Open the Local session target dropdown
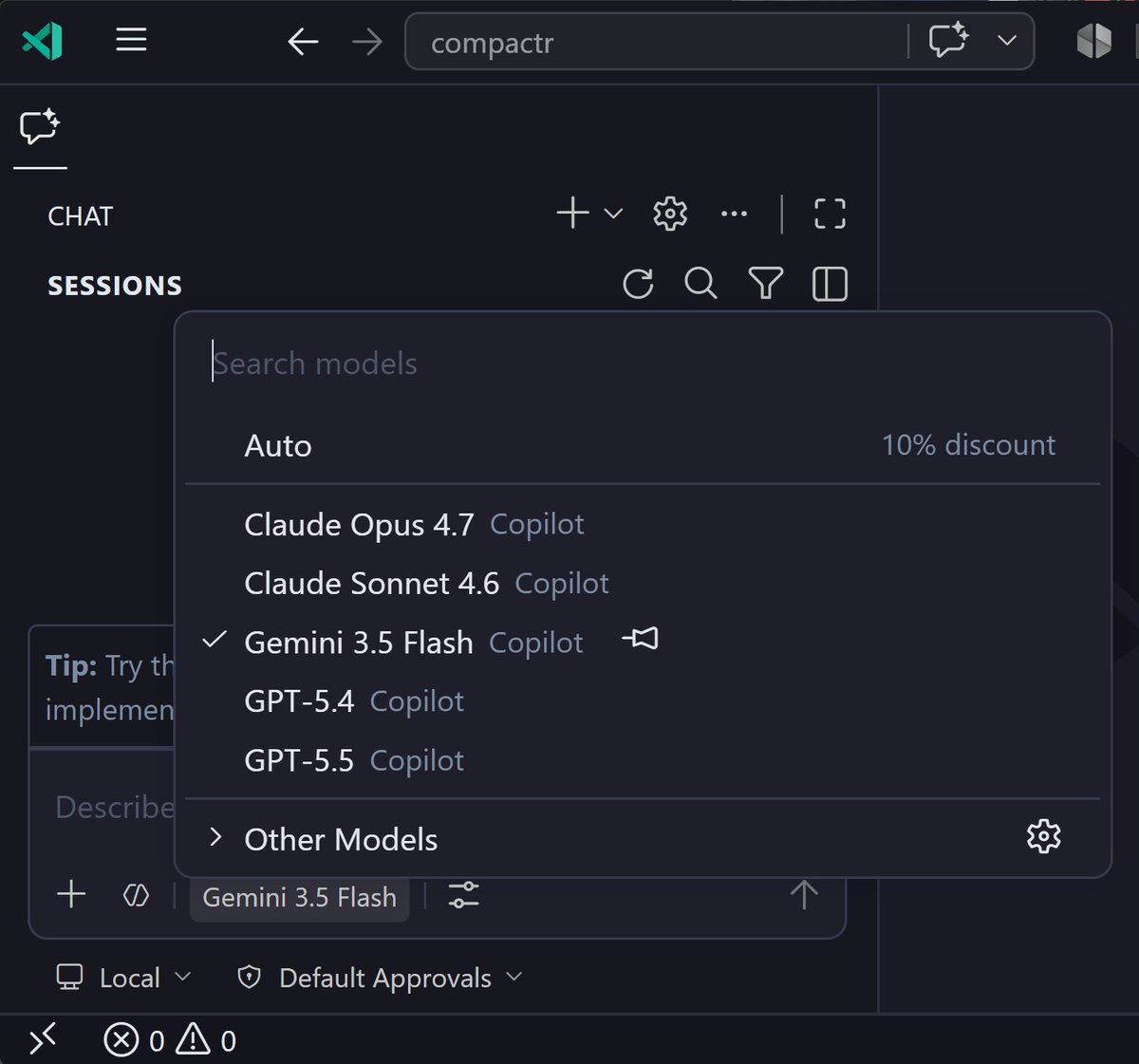The width and height of the screenshot is (1139, 1064). (x=123, y=978)
